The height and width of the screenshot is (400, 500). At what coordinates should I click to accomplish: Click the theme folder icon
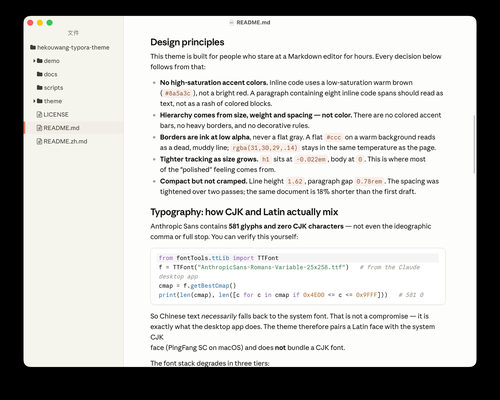coord(40,101)
